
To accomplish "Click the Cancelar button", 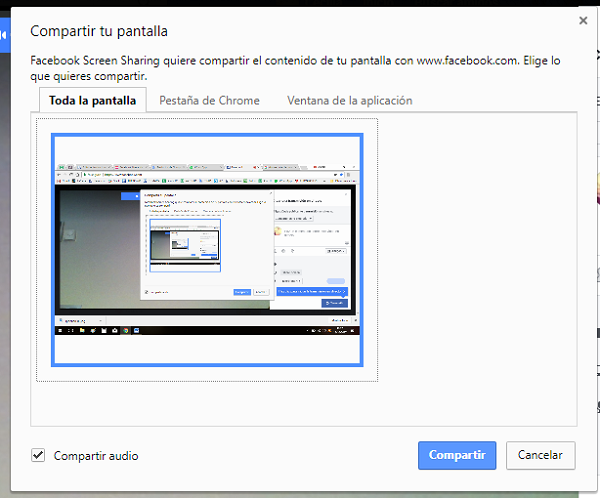I will [x=540, y=455].
